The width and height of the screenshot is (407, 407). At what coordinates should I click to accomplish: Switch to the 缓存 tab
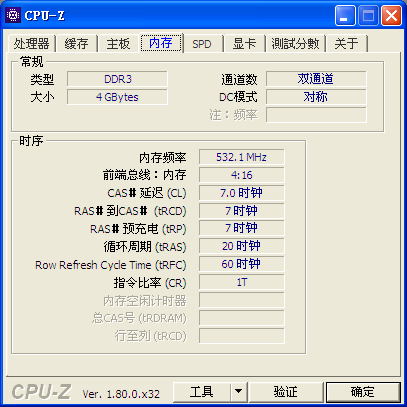coord(77,43)
